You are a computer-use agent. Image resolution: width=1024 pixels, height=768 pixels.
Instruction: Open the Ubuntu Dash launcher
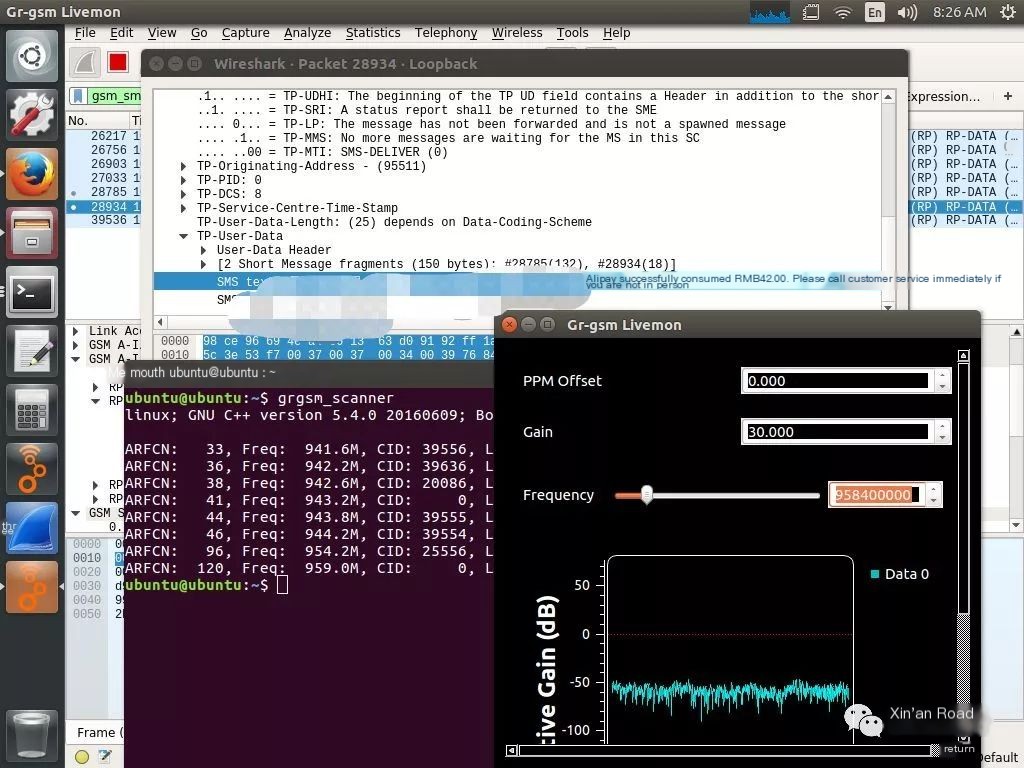[x=31, y=56]
